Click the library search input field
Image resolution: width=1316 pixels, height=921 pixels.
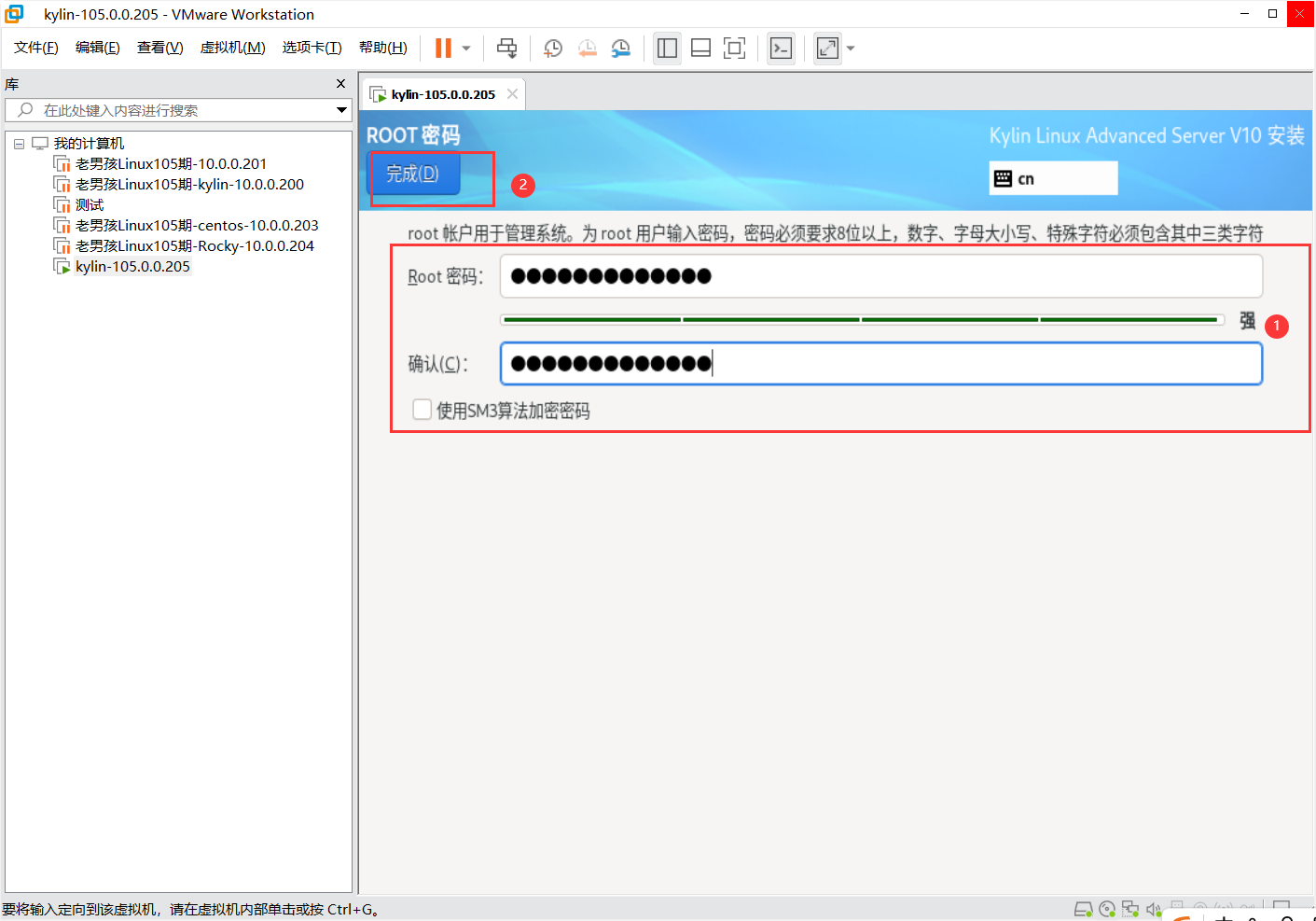(x=177, y=110)
